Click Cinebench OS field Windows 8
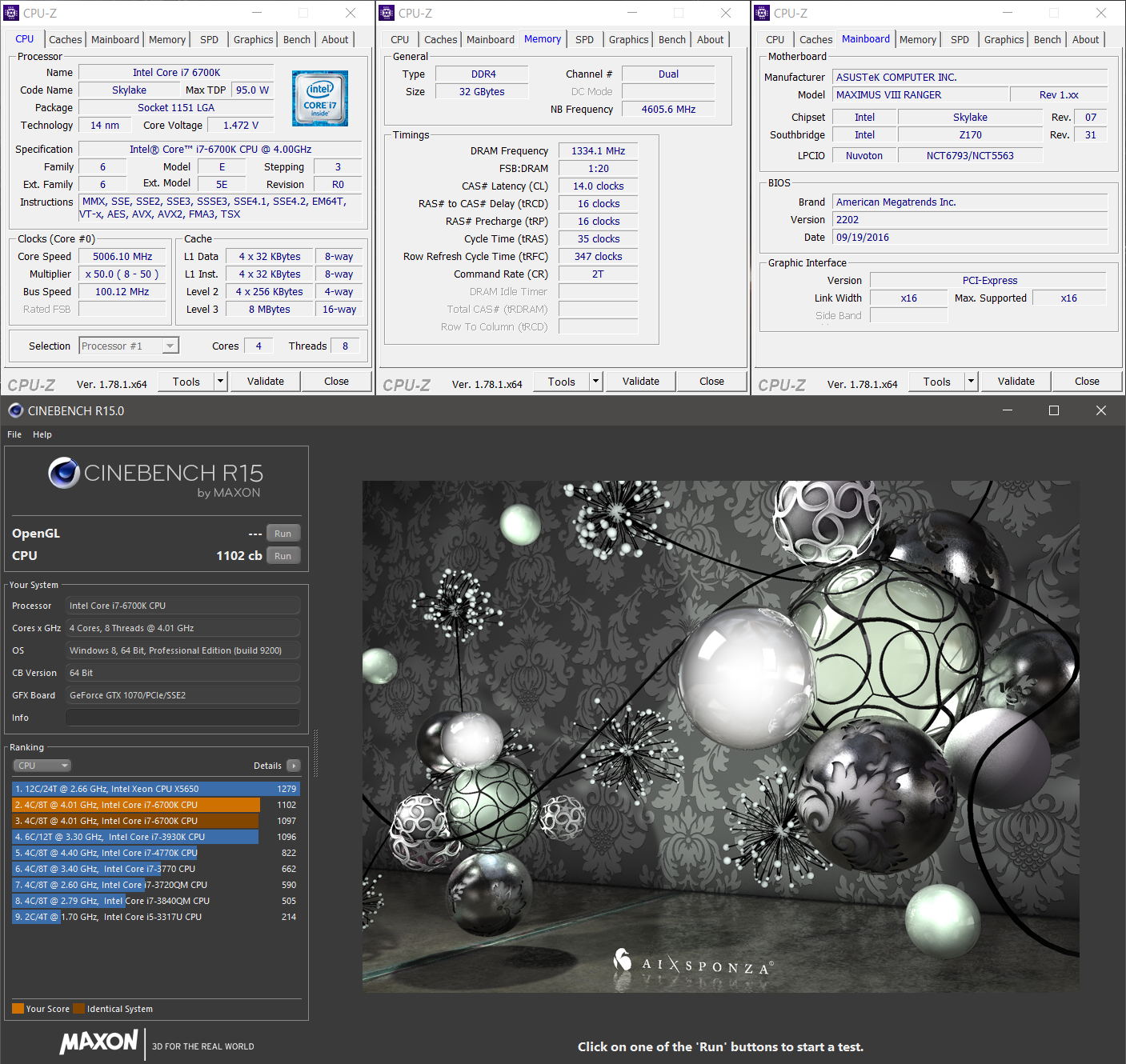The height and width of the screenshot is (1064, 1126). tap(183, 650)
